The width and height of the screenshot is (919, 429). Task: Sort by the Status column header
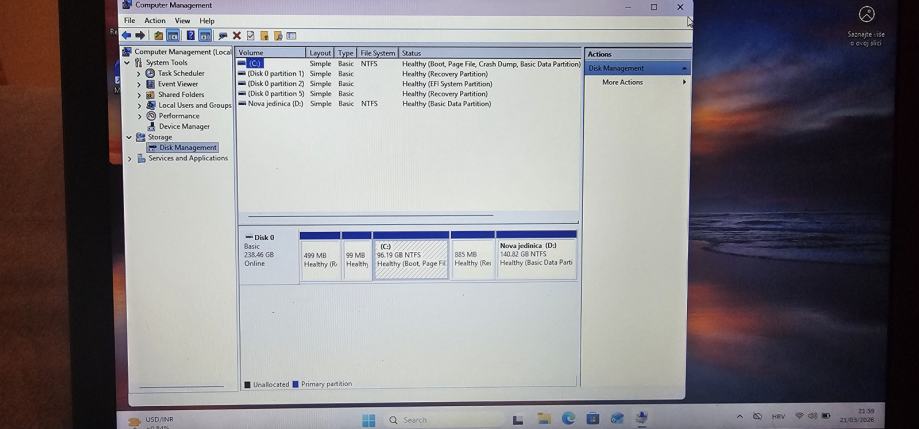click(x=490, y=53)
